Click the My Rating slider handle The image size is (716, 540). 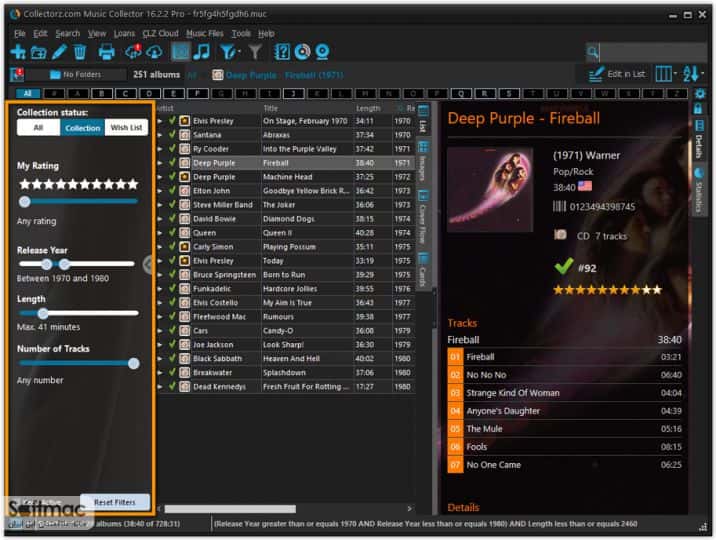click(x=25, y=201)
